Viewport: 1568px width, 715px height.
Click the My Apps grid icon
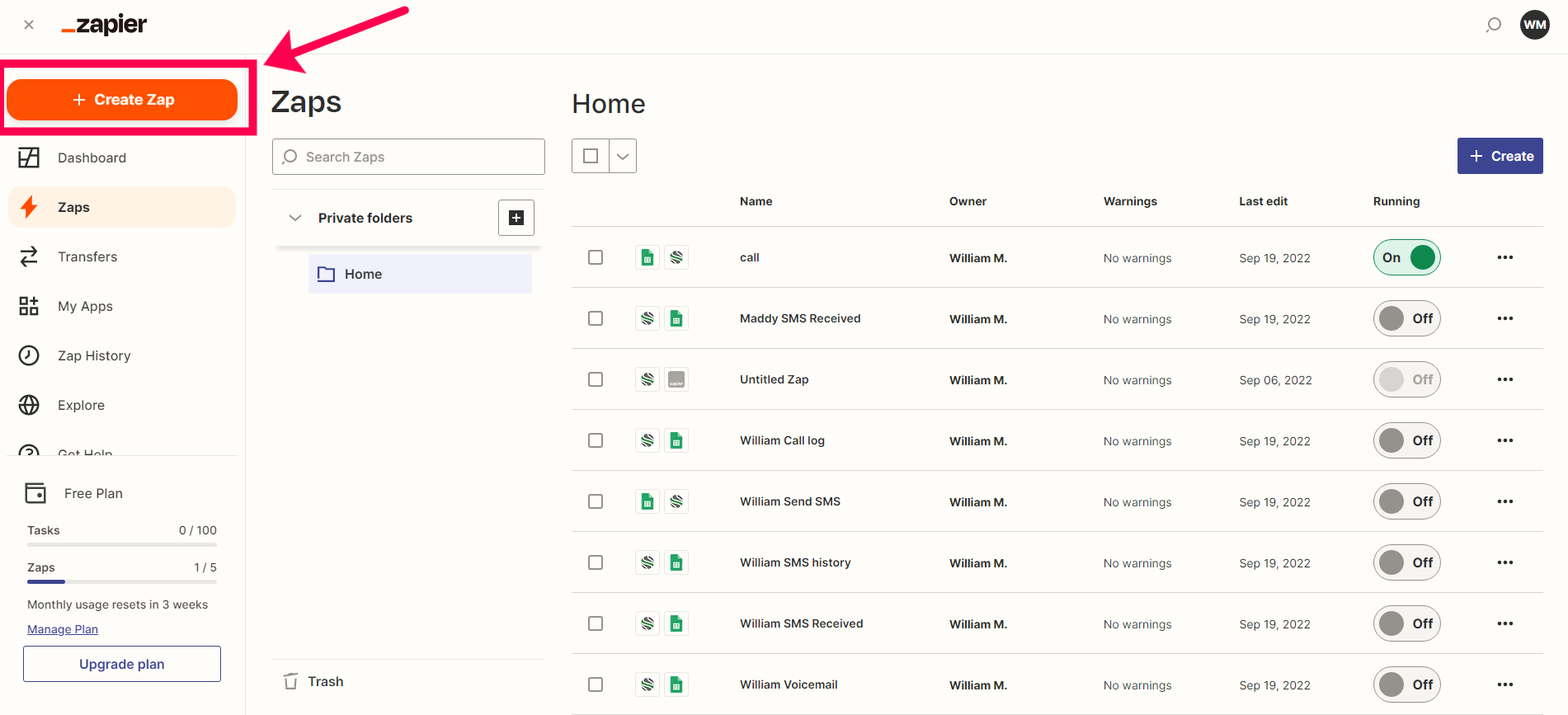[29, 306]
